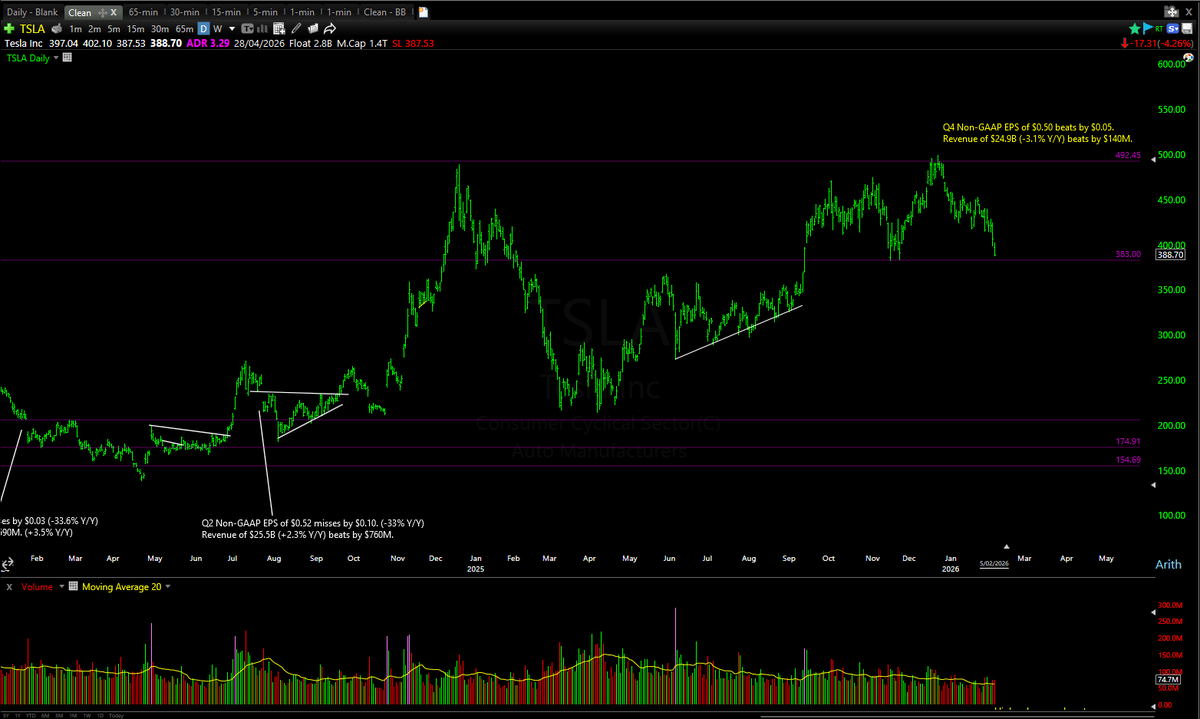Click the window move arrows icon top right
The width and height of the screenshot is (1200, 719).
pos(1171,11)
